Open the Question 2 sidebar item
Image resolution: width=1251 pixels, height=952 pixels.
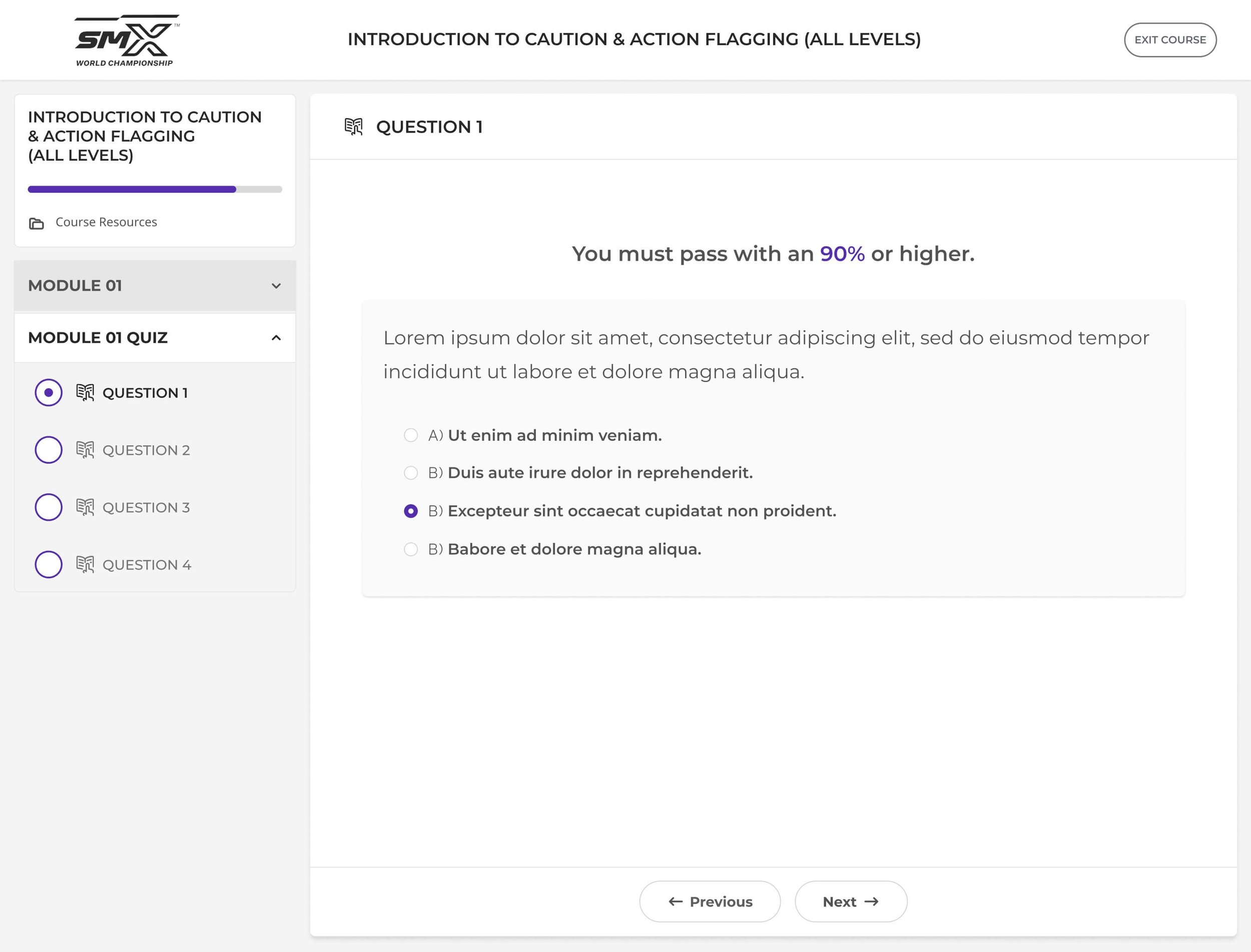[x=146, y=450]
